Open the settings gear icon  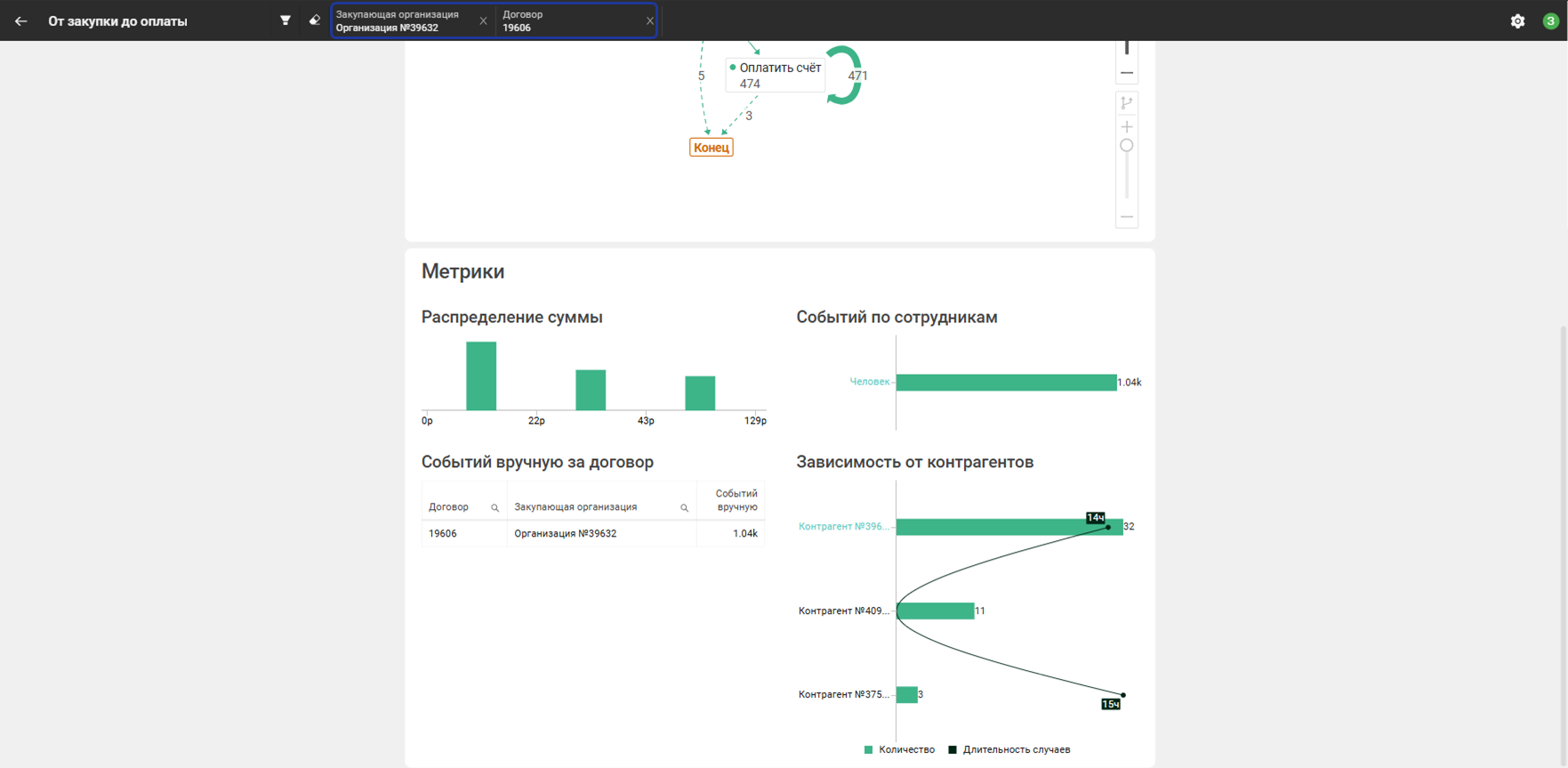pyautogui.click(x=1517, y=21)
